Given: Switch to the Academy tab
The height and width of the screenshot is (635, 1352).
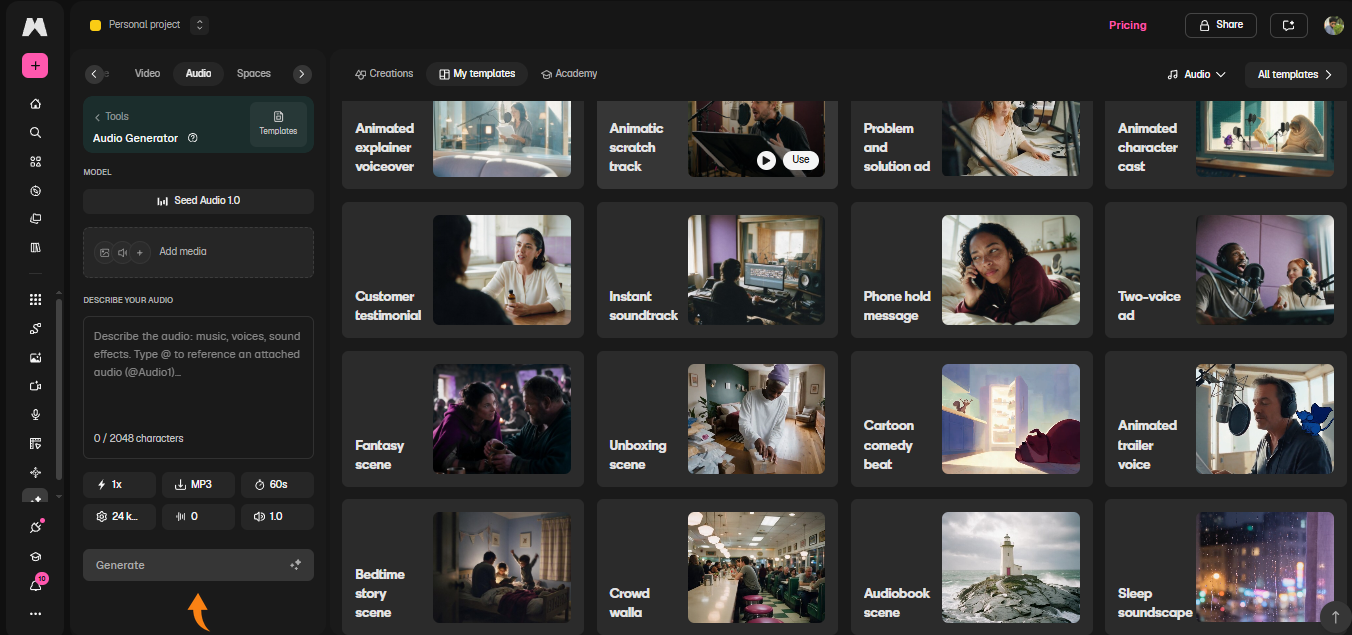Looking at the screenshot, I should click(569, 74).
